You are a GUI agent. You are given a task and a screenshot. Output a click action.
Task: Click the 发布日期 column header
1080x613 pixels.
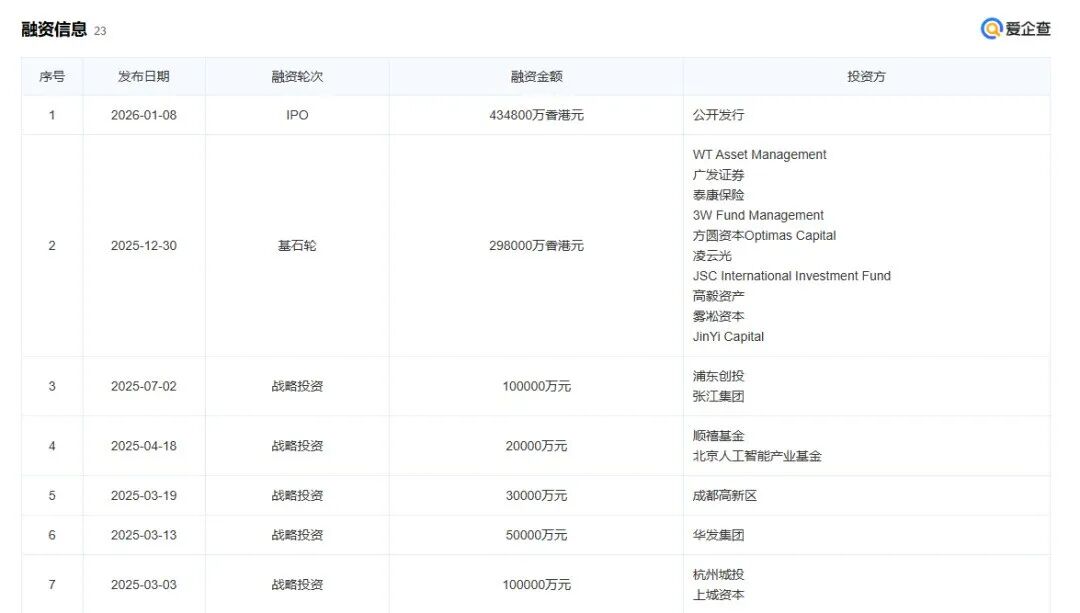(x=143, y=76)
